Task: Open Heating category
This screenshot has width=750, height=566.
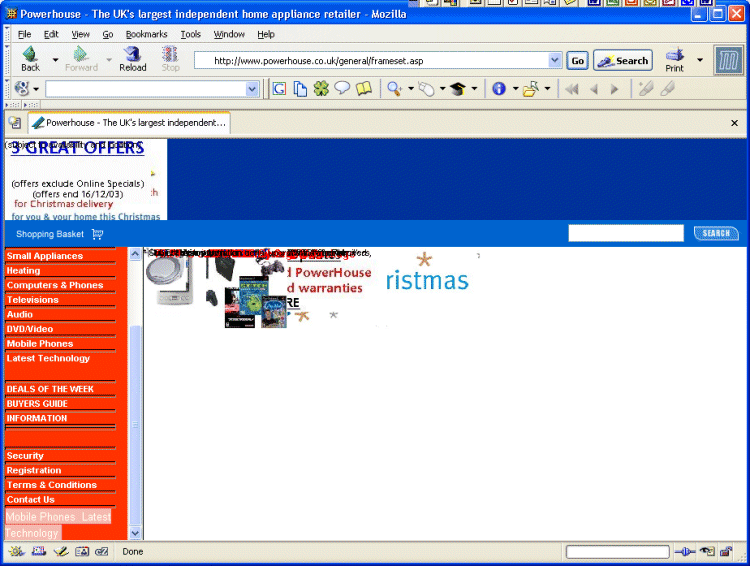Action: click(x=23, y=271)
